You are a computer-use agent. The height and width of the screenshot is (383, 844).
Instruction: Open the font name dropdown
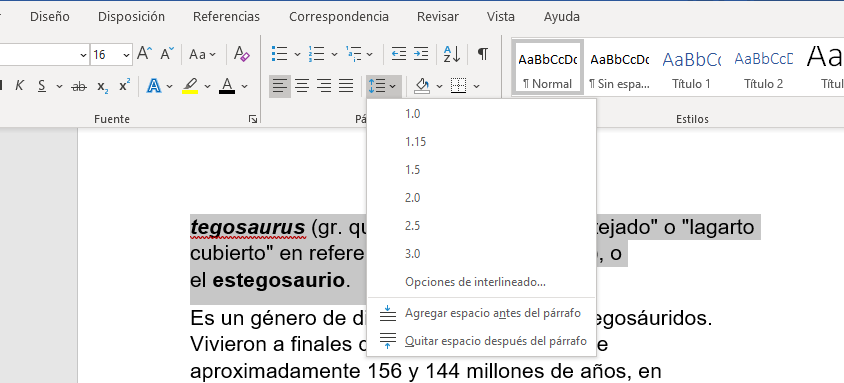coord(83,55)
